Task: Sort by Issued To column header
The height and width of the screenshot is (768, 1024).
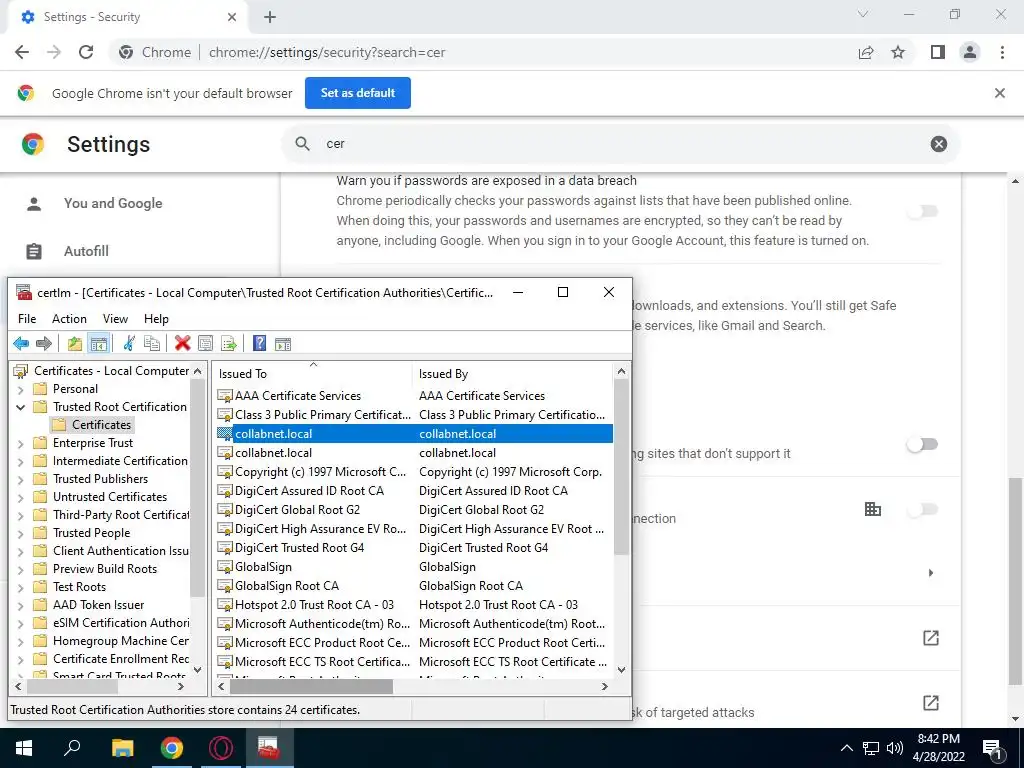Action: coord(313,374)
